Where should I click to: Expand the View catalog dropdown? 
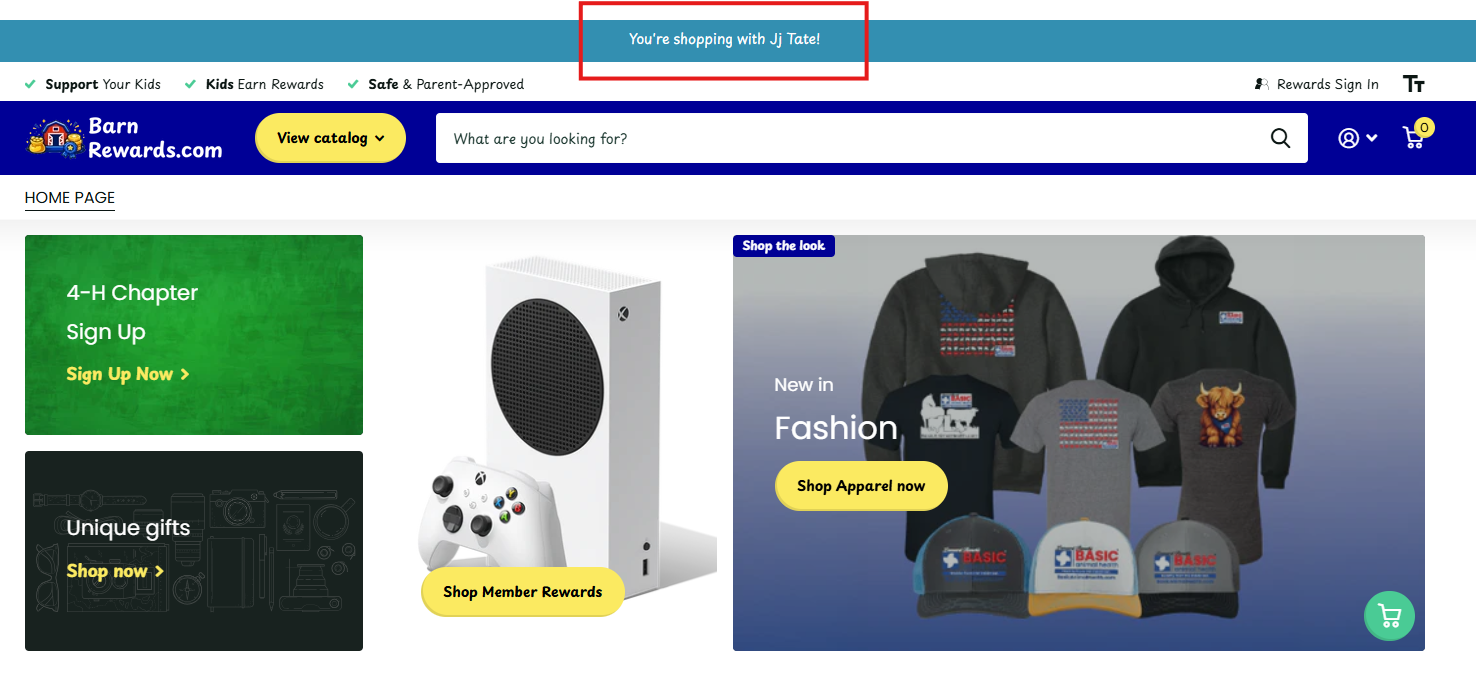coord(330,138)
